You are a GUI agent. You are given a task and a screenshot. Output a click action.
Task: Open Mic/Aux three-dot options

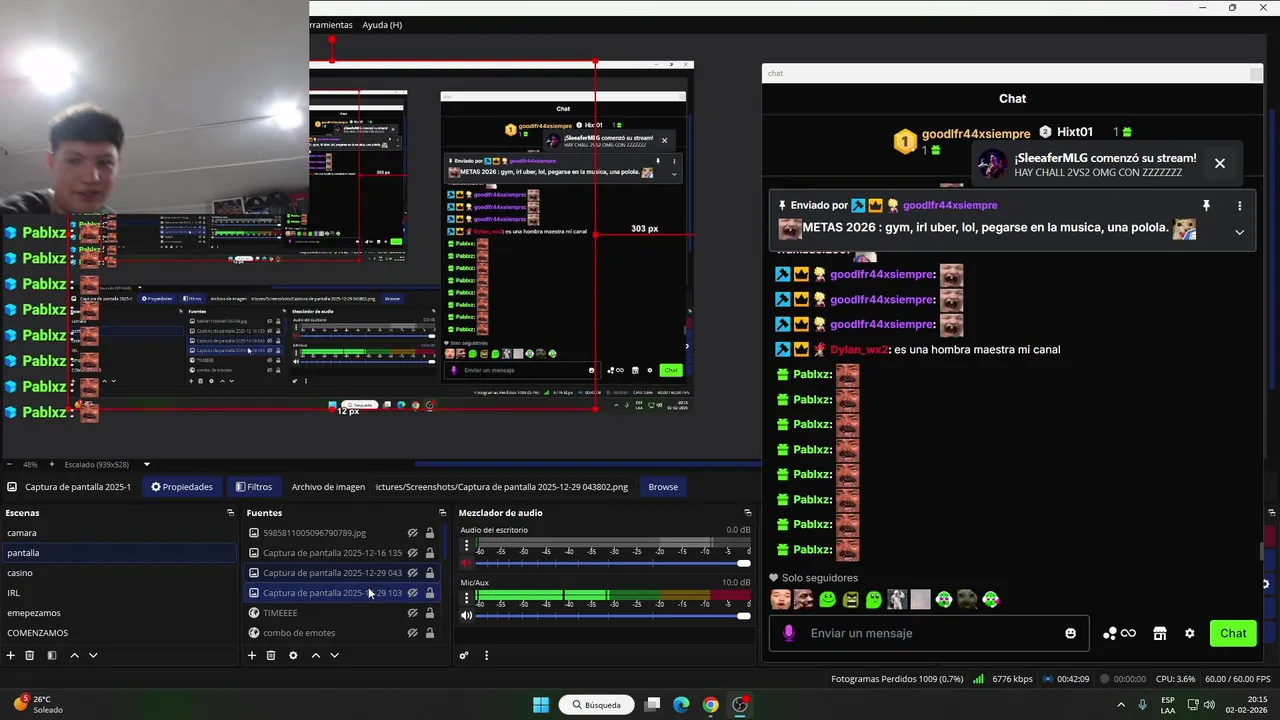466,599
